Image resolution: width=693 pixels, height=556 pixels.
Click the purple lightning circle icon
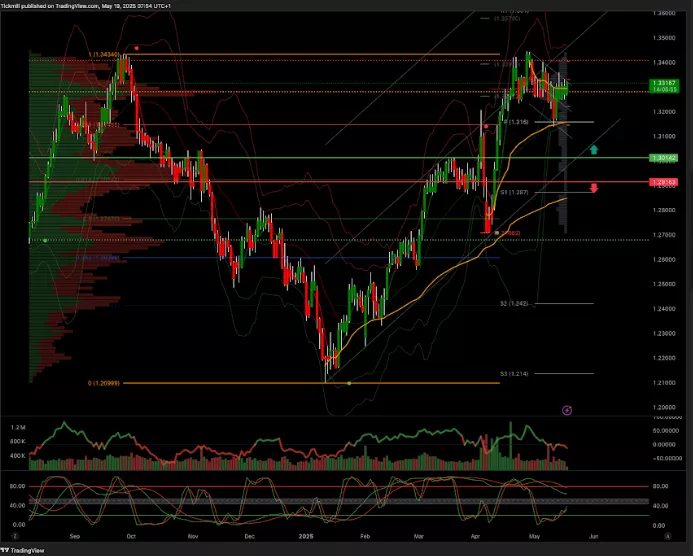(x=567, y=409)
